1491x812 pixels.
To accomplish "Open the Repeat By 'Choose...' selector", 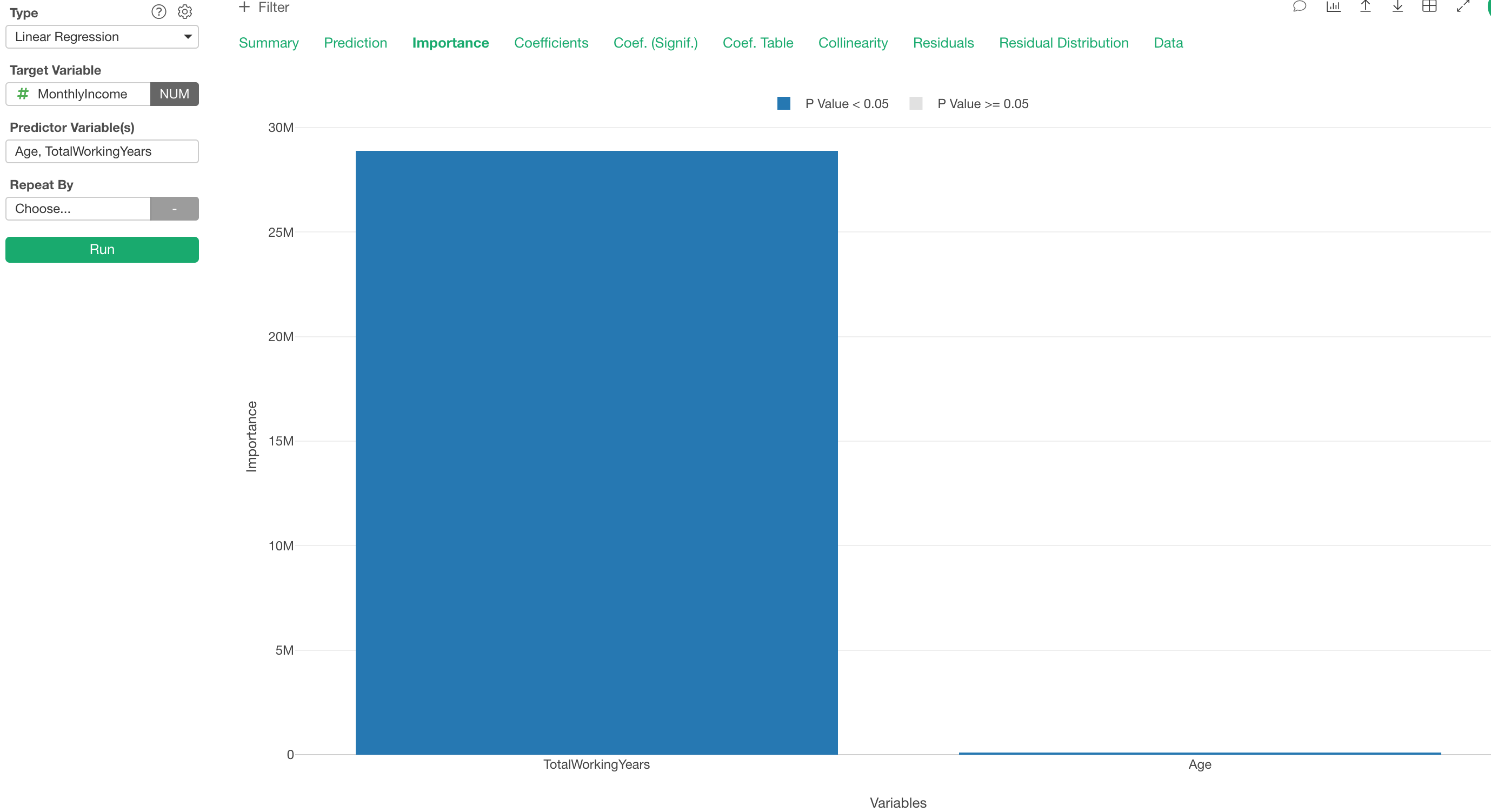I will pos(78,208).
